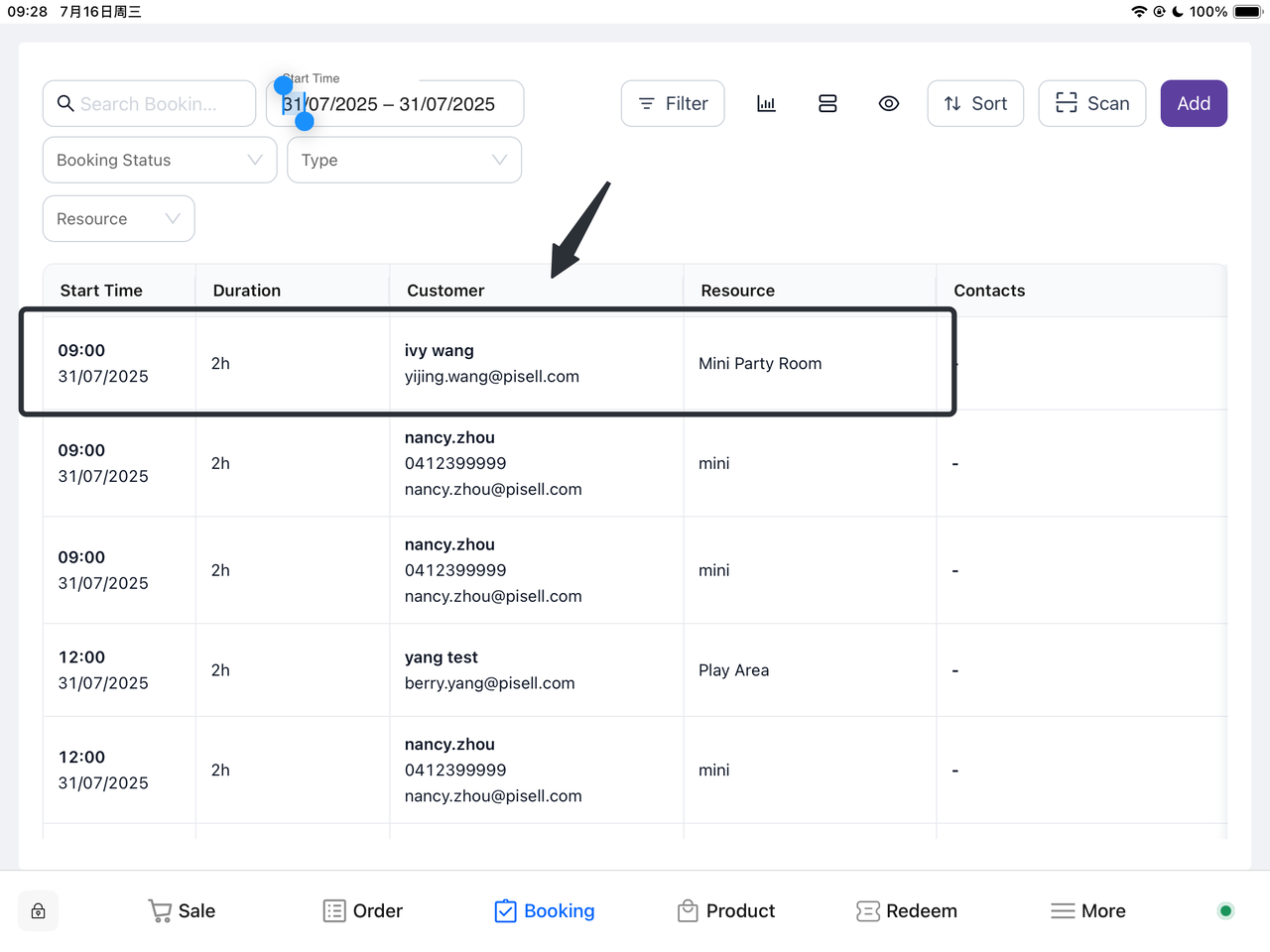Tap the lock icon in bottom bar
This screenshot has width=1270, height=952.
(x=39, y=911)
